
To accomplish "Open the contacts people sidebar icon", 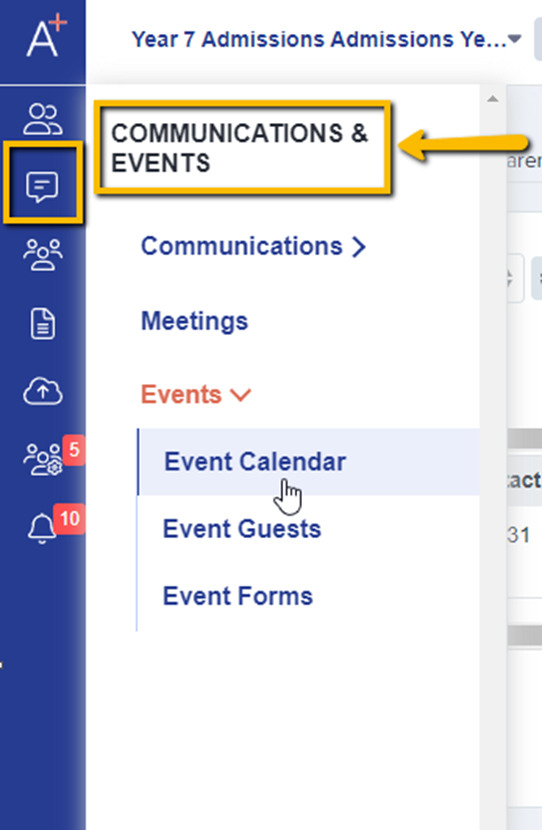I will coord(42,119).
